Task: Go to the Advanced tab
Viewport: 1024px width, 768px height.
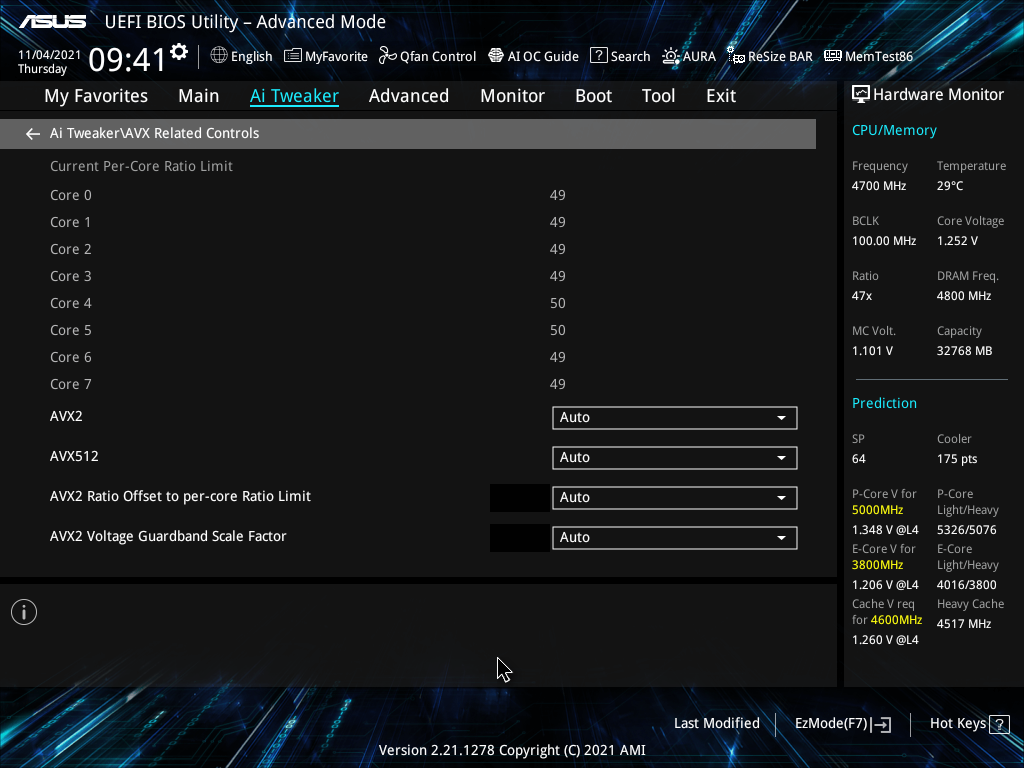Action: pos(409,96)
